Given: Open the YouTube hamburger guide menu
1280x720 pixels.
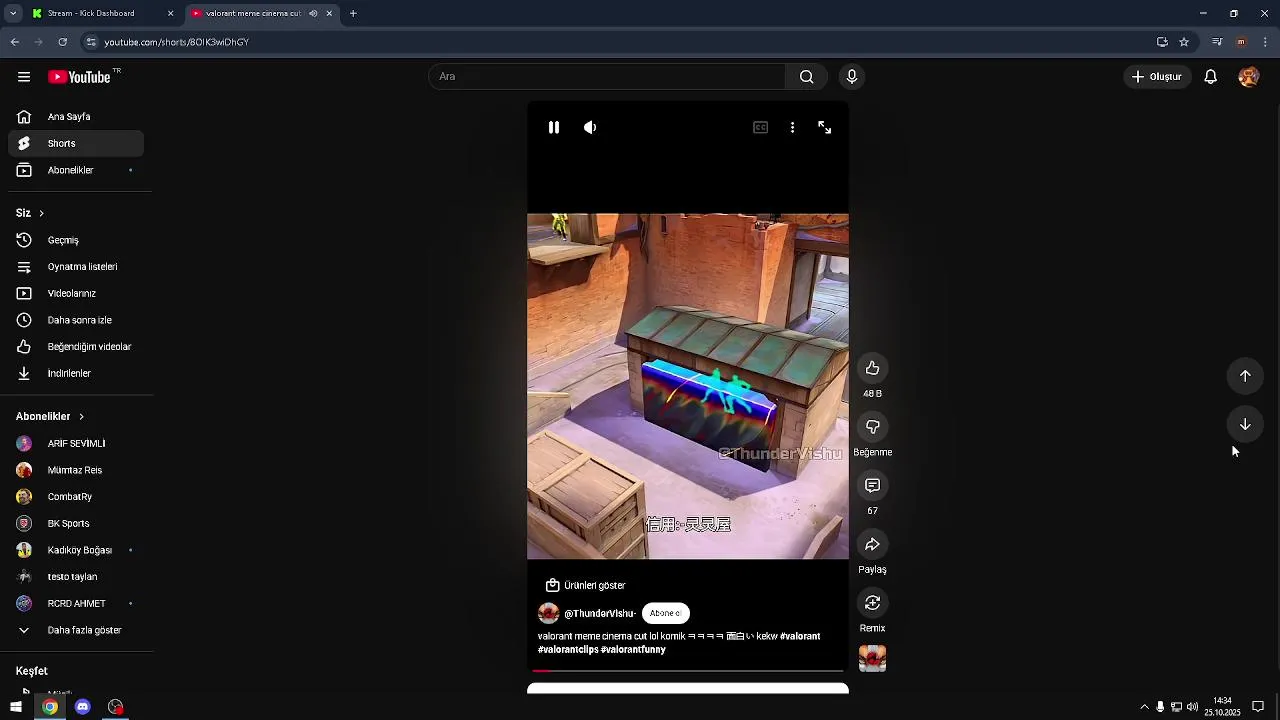Looking at the screenshot, I should click(24, 77).
